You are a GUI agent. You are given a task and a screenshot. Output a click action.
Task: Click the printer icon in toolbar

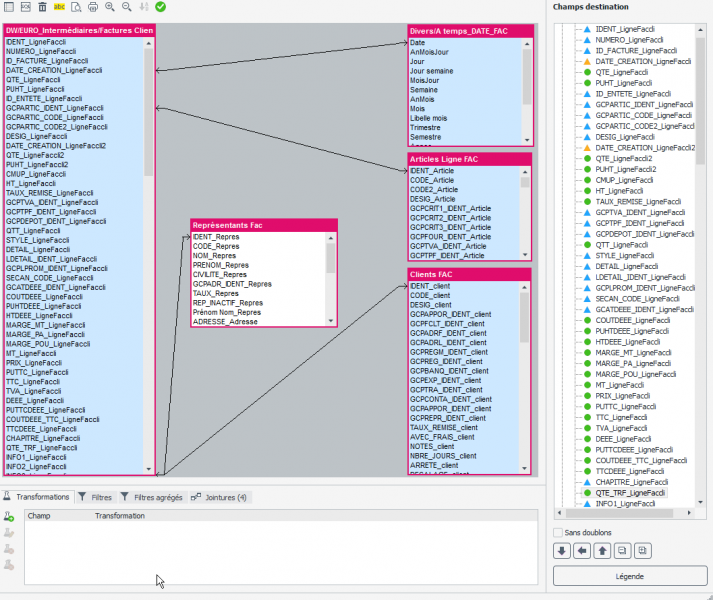point(93,7)
